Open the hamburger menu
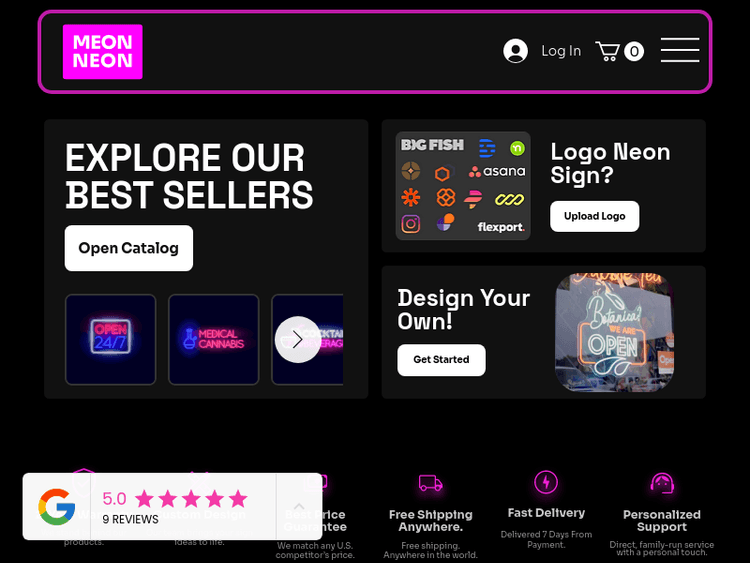The image size is (750, 563). tap(680, 50)
